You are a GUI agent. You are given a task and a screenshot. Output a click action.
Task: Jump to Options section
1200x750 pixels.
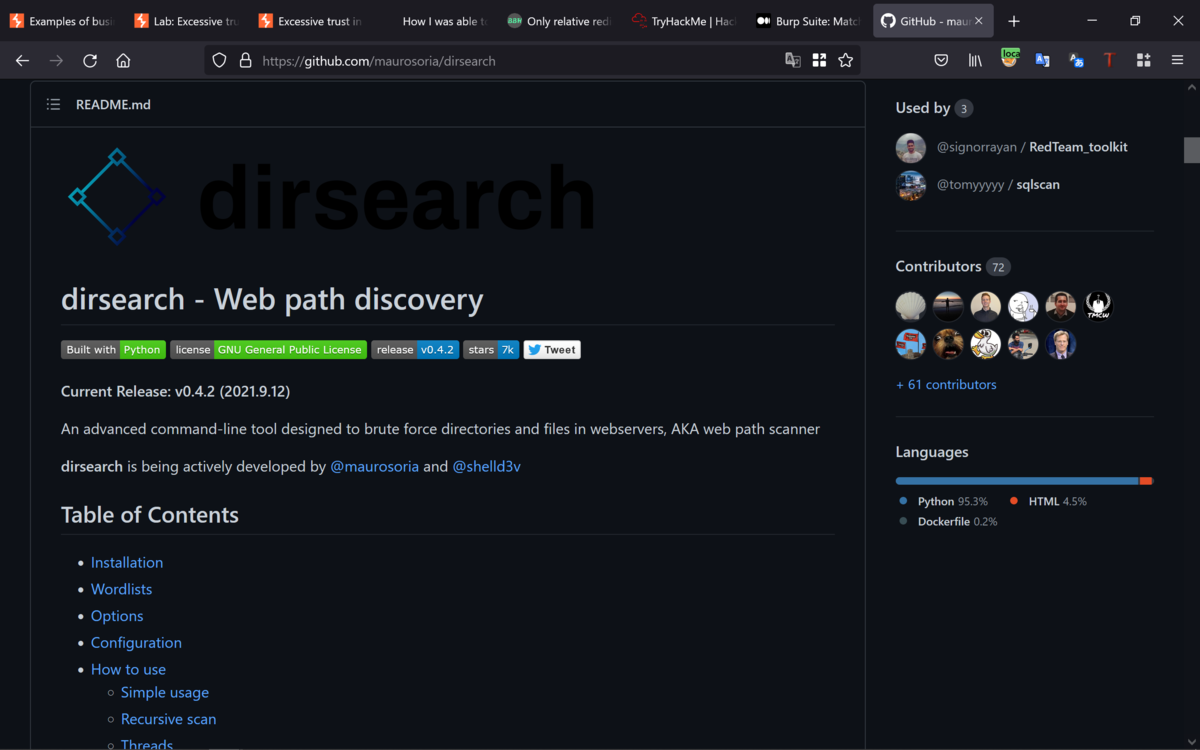[117, 616]
